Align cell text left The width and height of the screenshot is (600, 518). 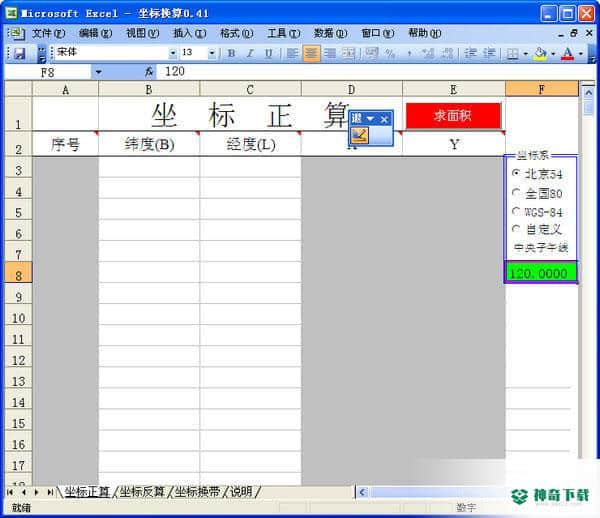(x=292, y=53)
